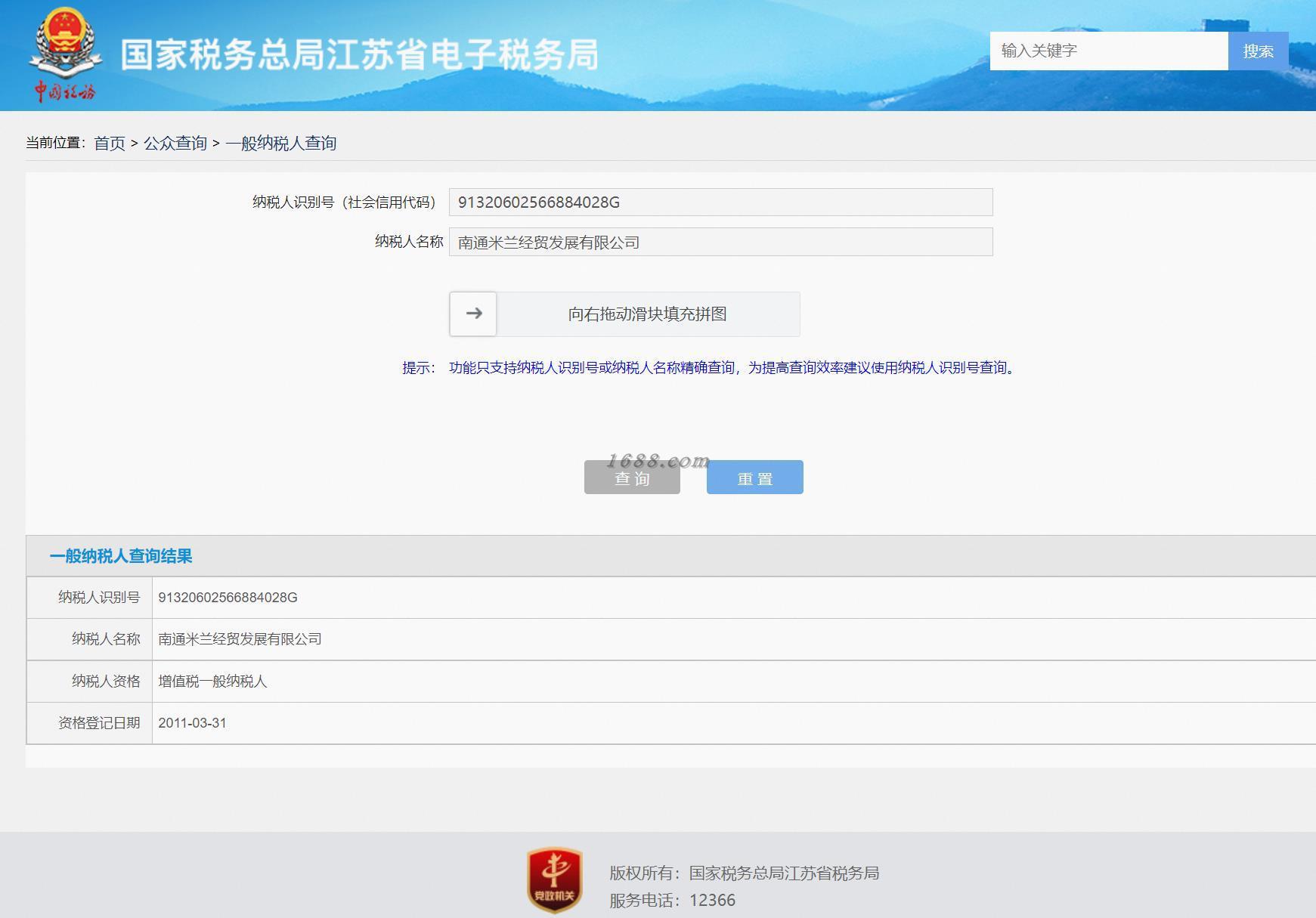This screenshot has height=918, width=1316.
Task: Click the 纳税人识别号 result row label
Action: click(99, 598)
